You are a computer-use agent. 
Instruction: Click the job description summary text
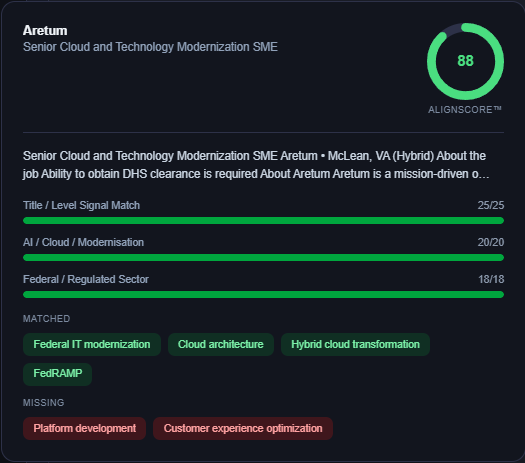tap(256, 165)
